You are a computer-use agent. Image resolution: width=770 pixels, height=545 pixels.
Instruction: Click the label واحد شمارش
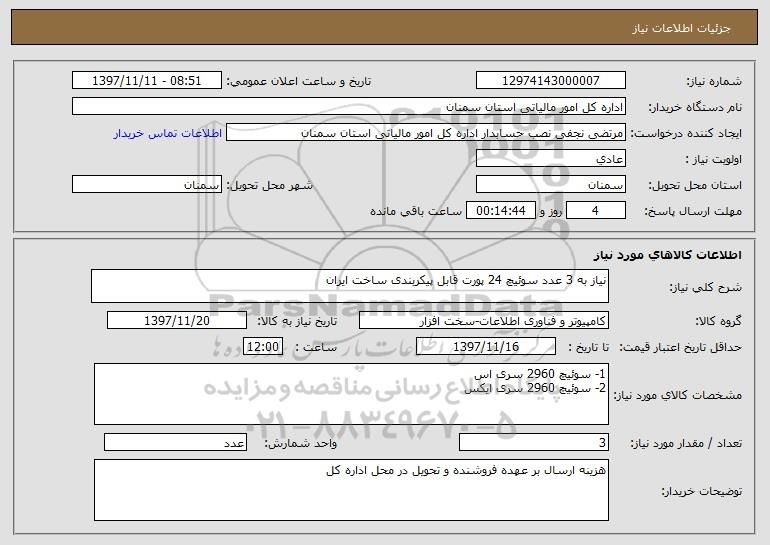(x=301, y=443)
